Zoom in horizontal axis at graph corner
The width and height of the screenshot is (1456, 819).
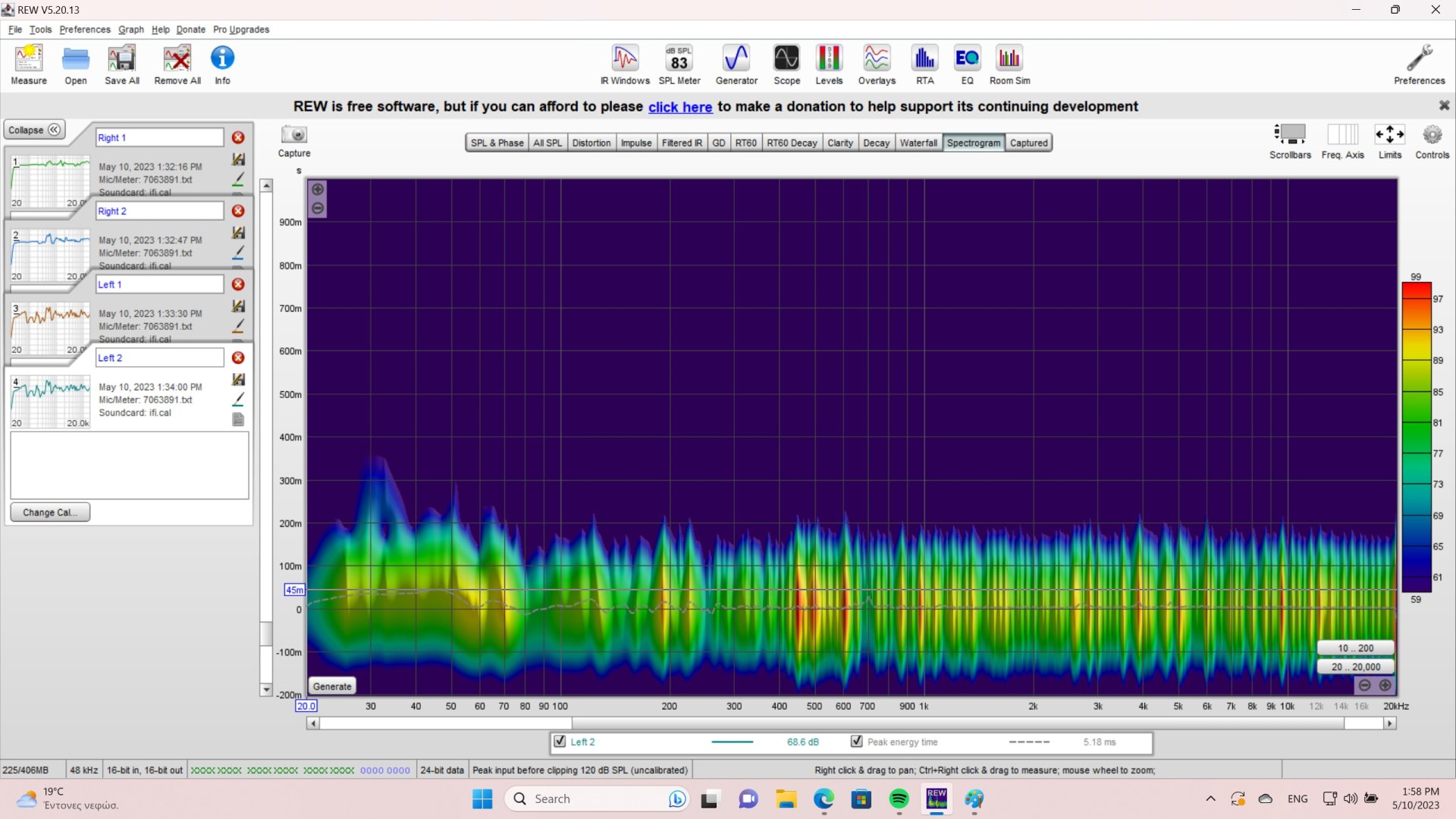coord(1385,686)
